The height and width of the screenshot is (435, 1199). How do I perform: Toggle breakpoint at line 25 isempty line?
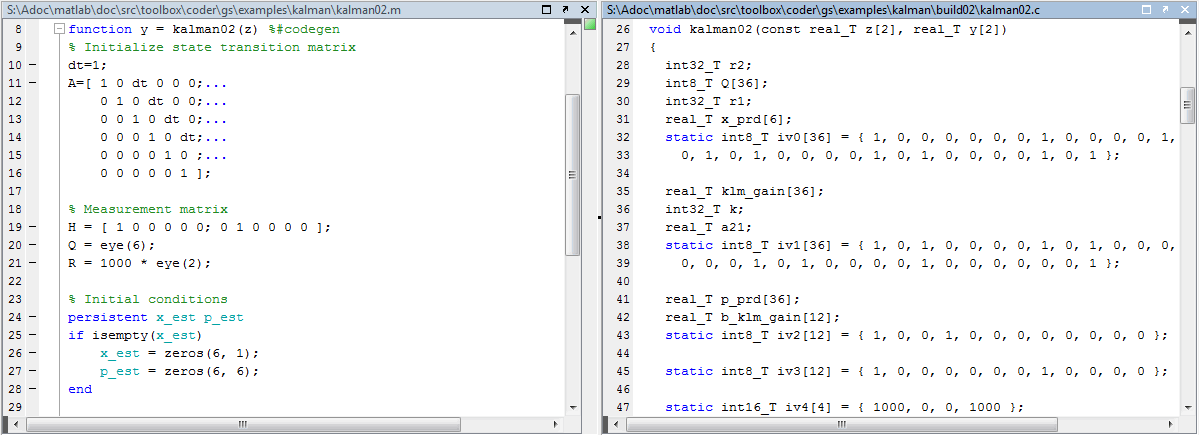(x=30, y=335)
